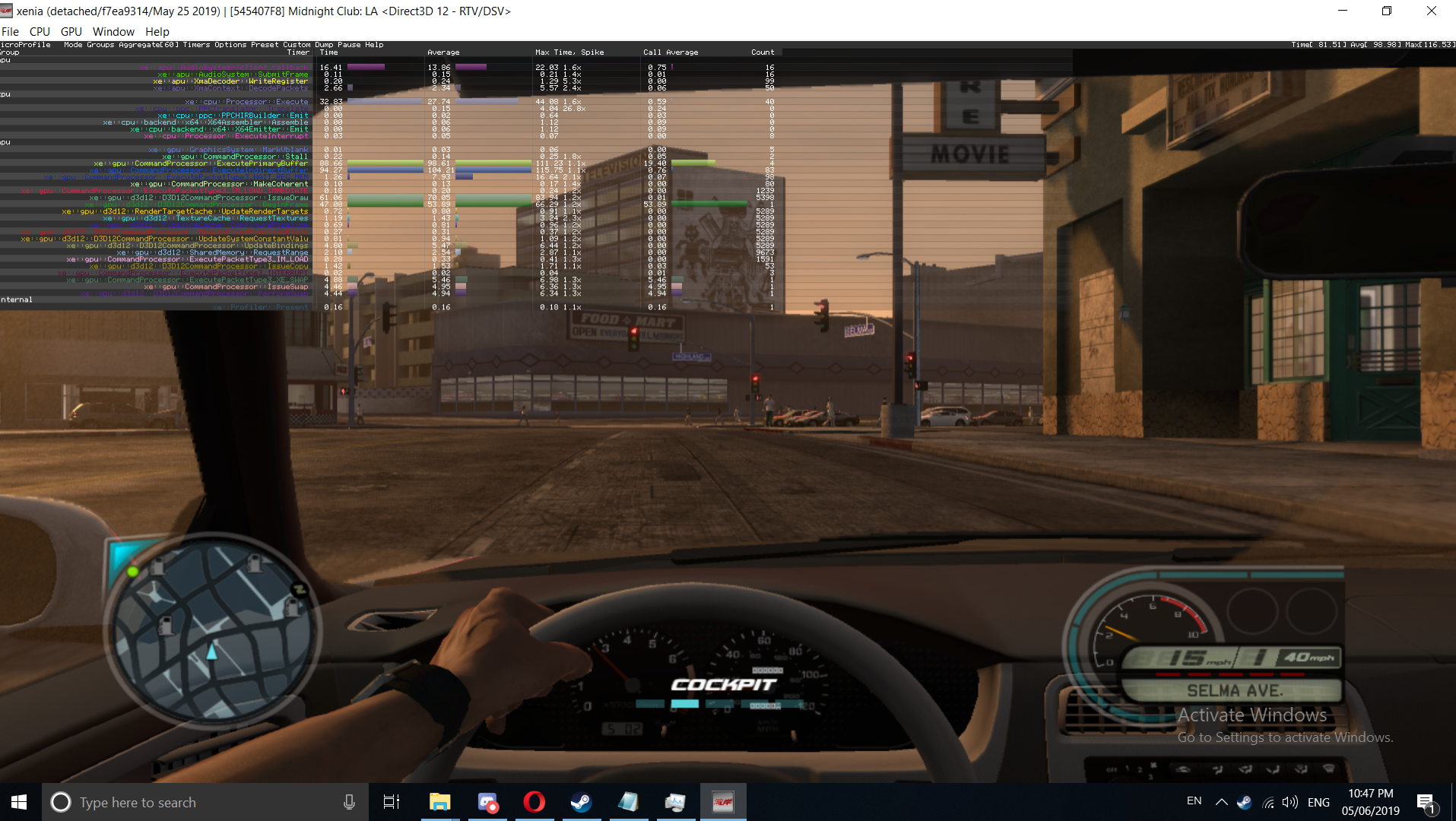The image size is (1456, 821).
Task: Open the Help menu in menu bar
Action: (x=157, y=31)
